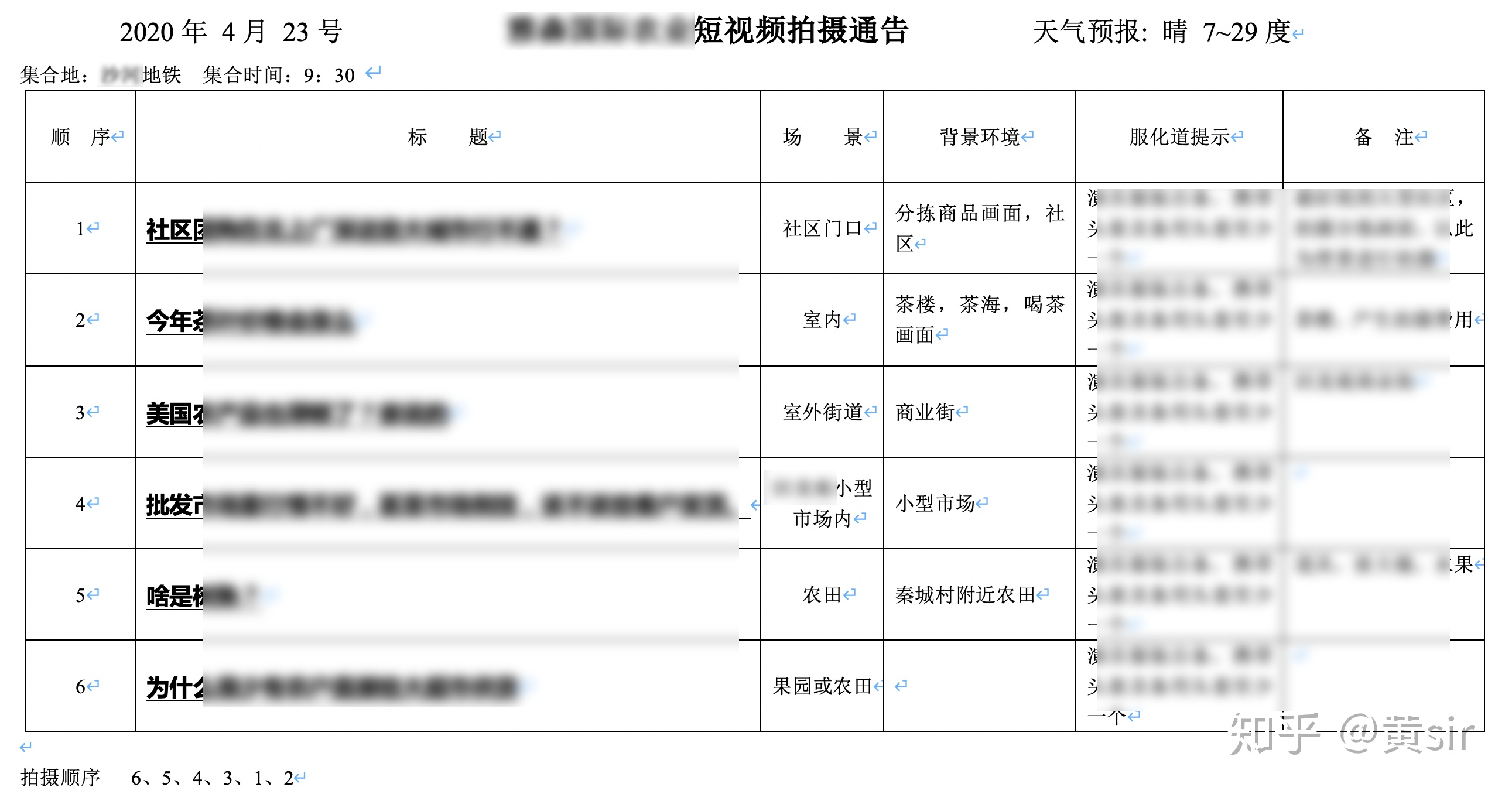This screenshot has width=1512, height=794.
Task: Click the scene cell 室外街道
Action: click(x=822, y=412)
